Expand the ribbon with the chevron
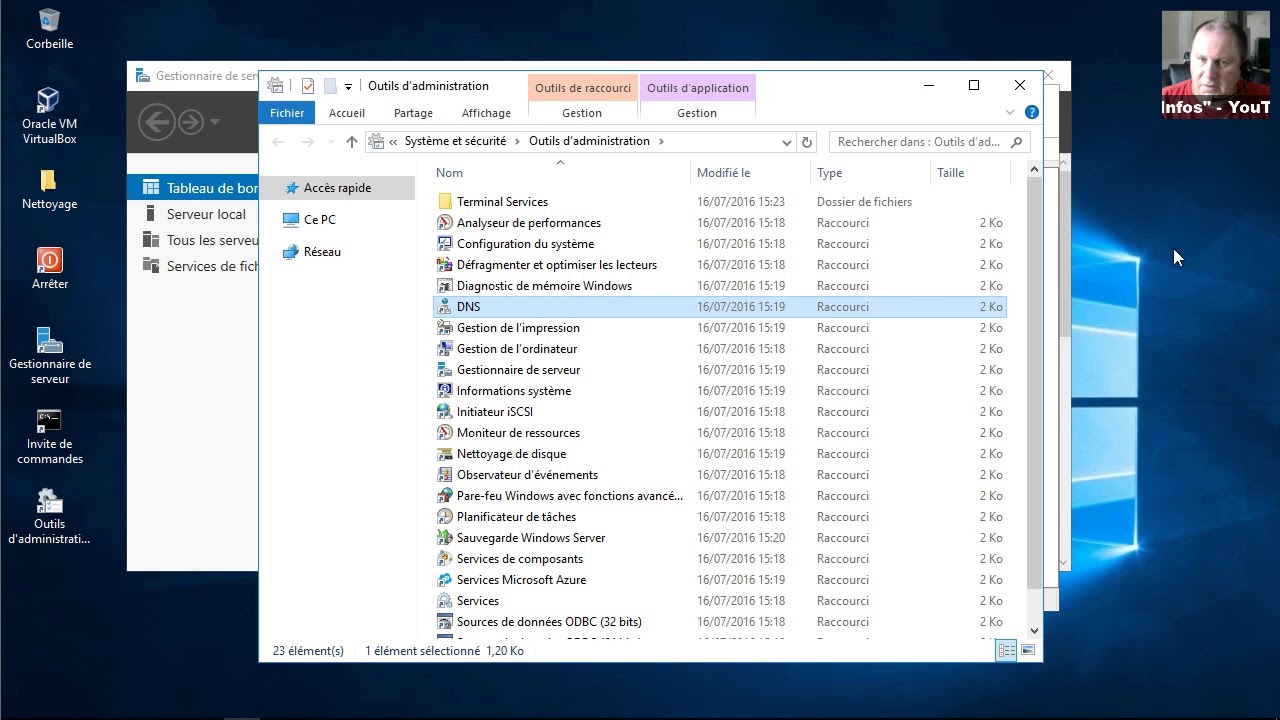1280x720 pixels. tap(1010, 113)
